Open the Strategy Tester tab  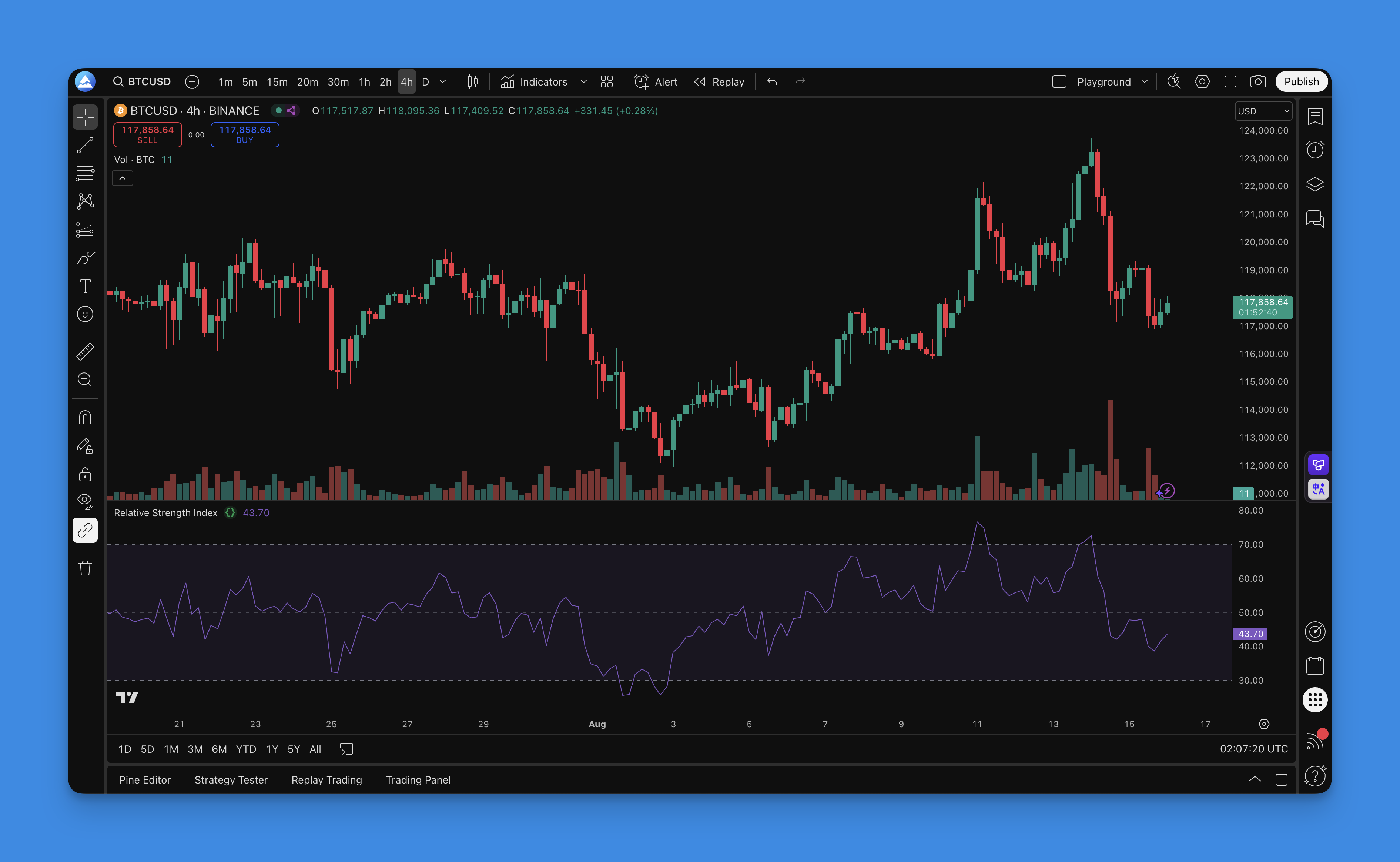click(231, 780)
